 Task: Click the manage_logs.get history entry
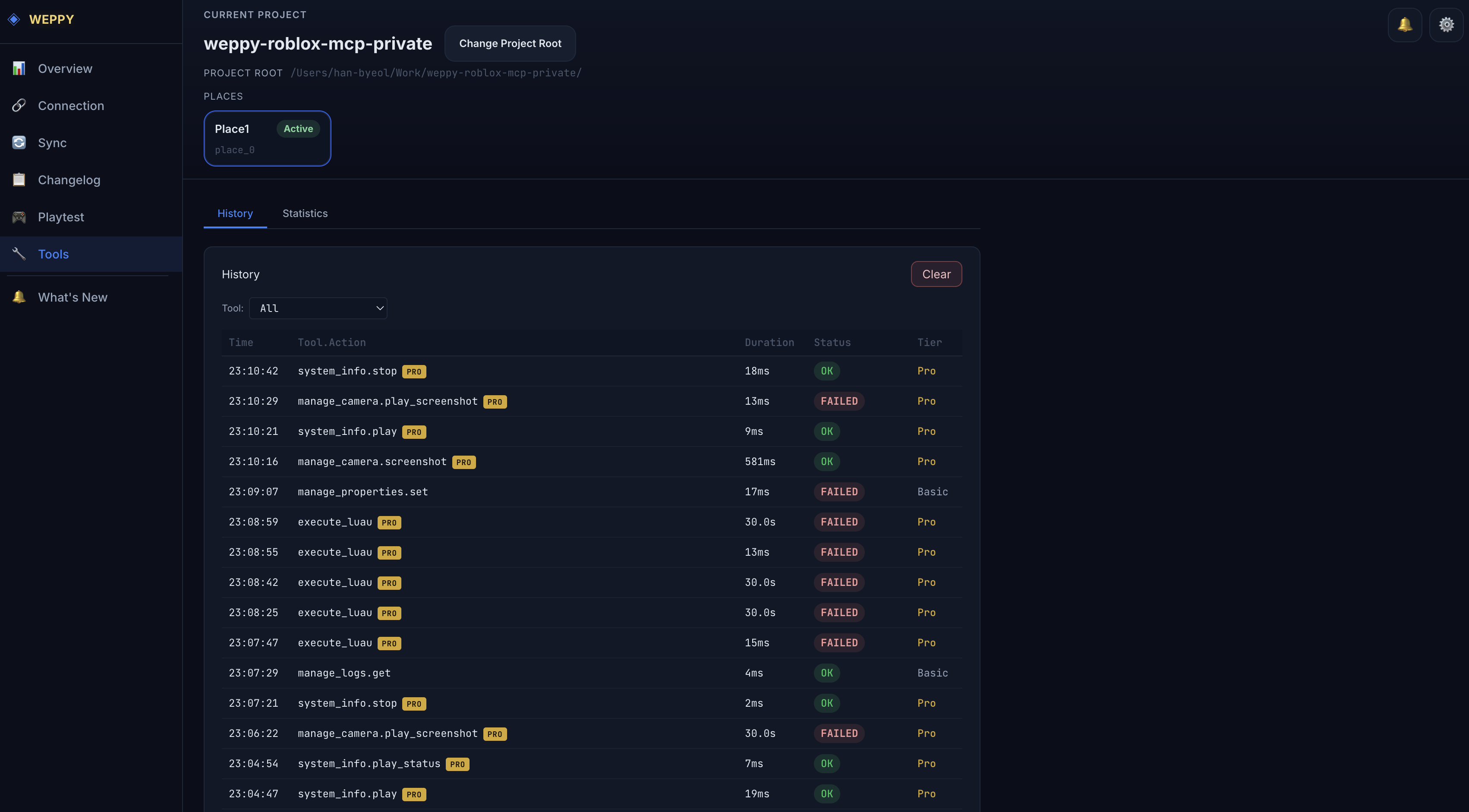(x=344, y=673)
